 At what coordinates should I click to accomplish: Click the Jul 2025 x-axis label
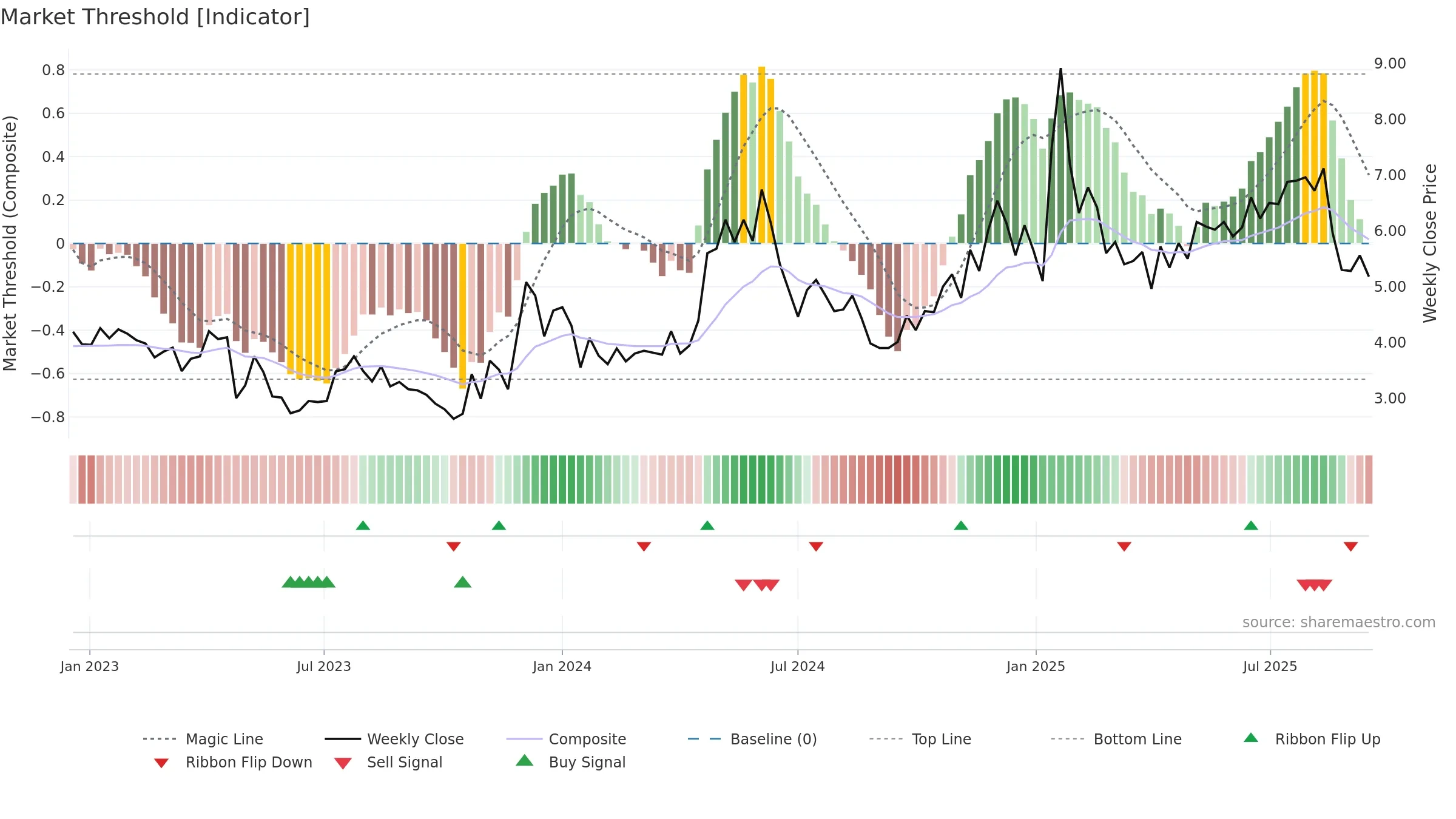click(x=1270, y=667)
